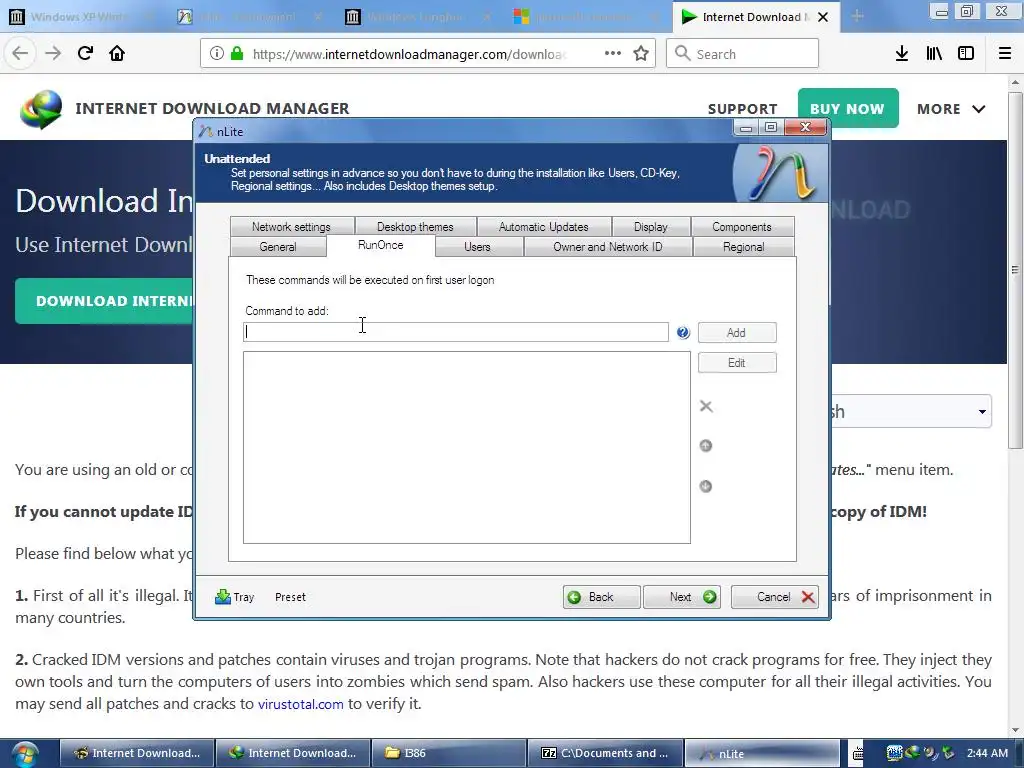1024x768 pixels.
Task: Click the Edit command button
Action: coord(737,362)
